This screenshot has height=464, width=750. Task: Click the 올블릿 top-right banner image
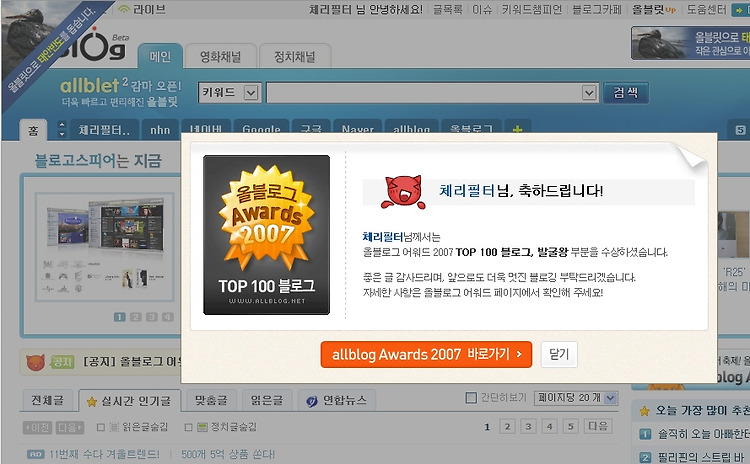690,43
